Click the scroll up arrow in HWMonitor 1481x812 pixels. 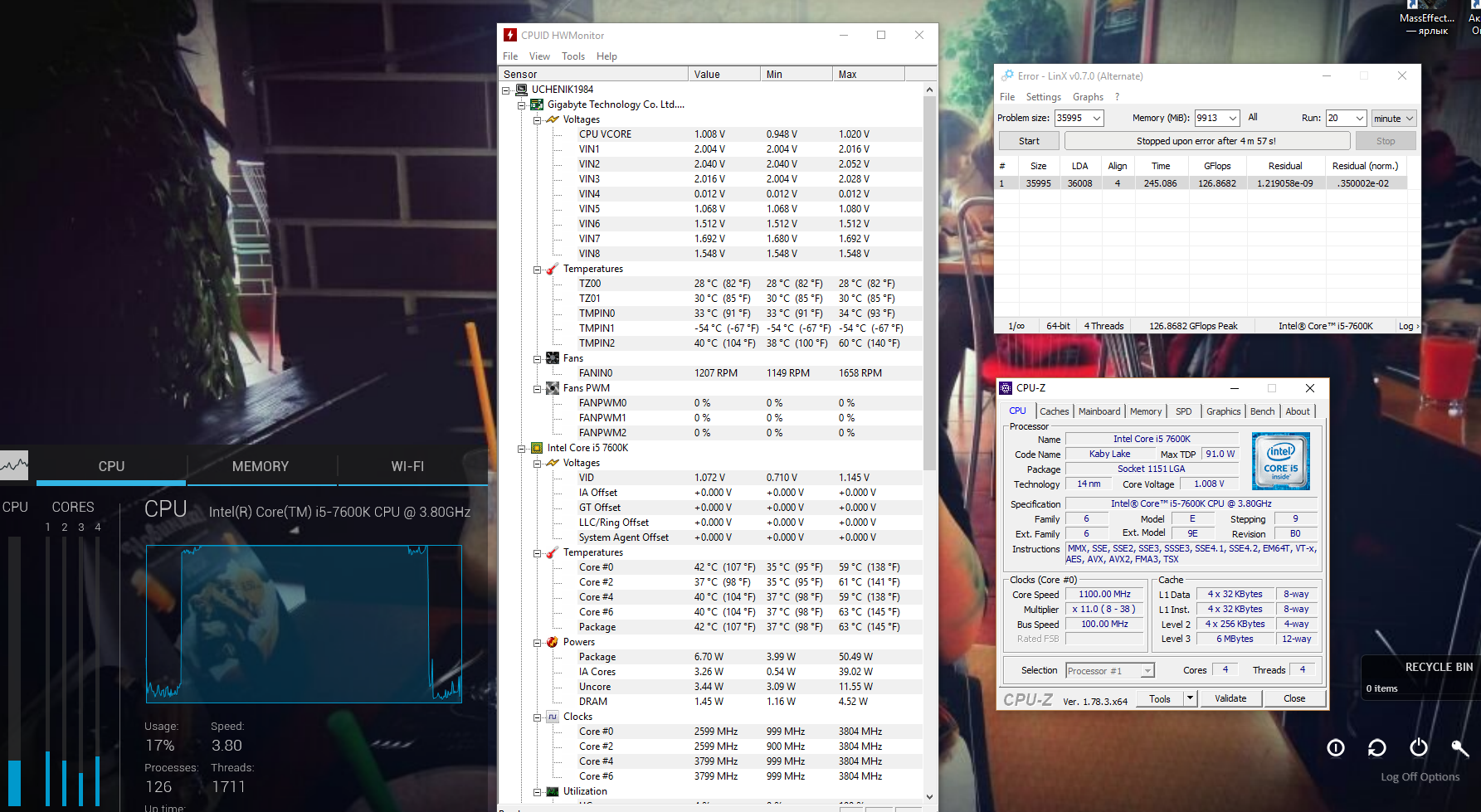point(929,90)
